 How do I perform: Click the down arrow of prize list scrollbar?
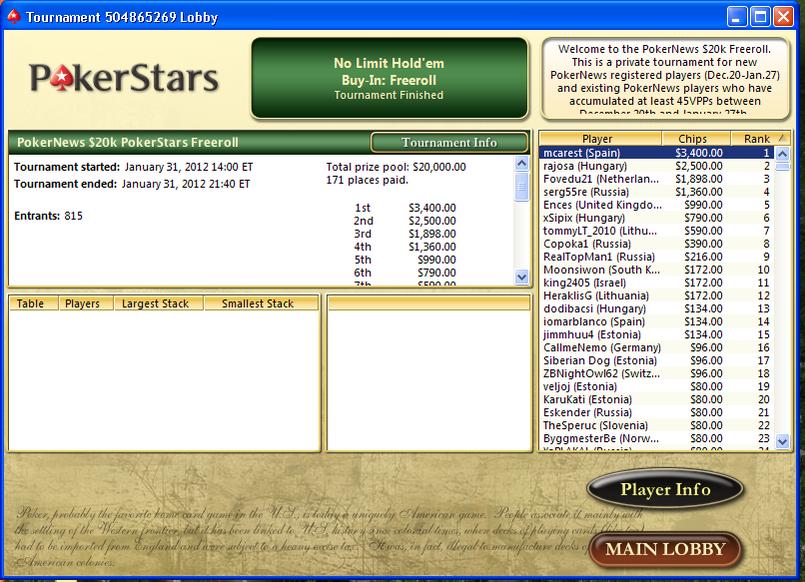522,277
